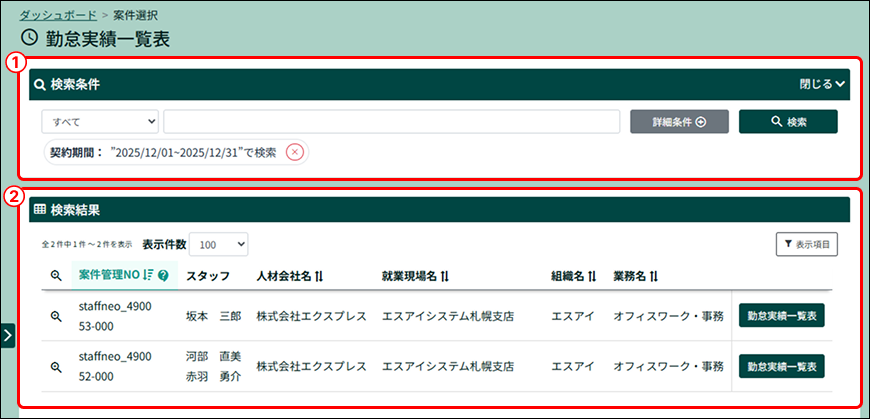870x419 pixels.
Task: Expand the left sidebar arrow
Action: 7,335
